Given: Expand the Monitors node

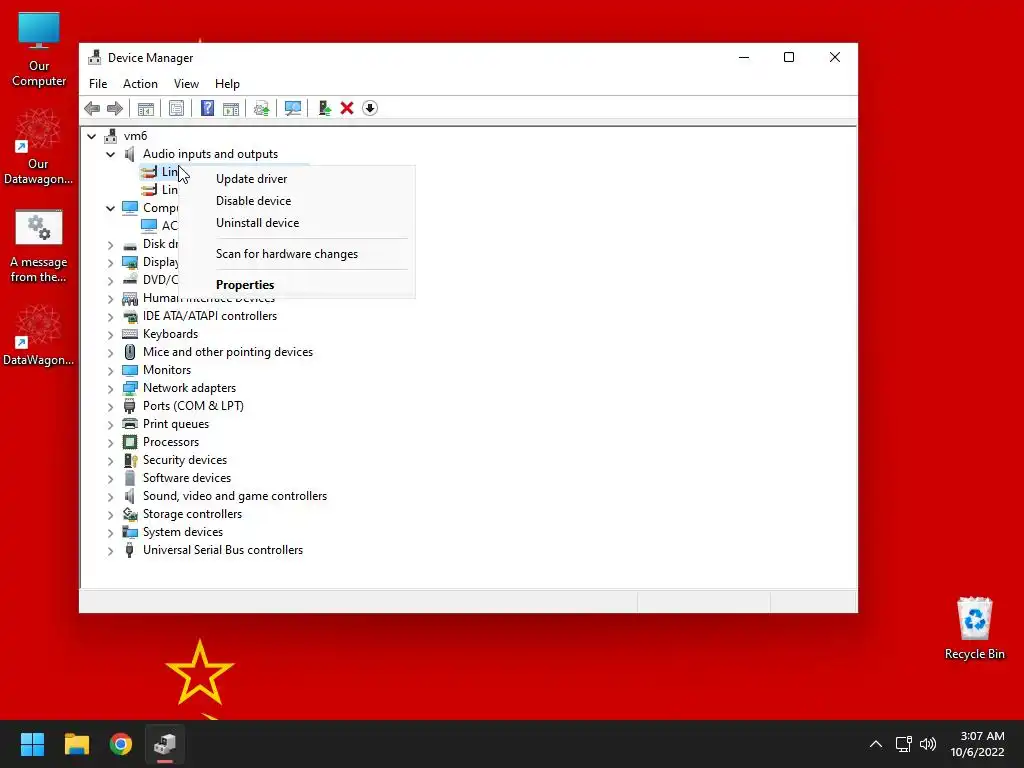Looking at the screenshot, I should 110,370.
